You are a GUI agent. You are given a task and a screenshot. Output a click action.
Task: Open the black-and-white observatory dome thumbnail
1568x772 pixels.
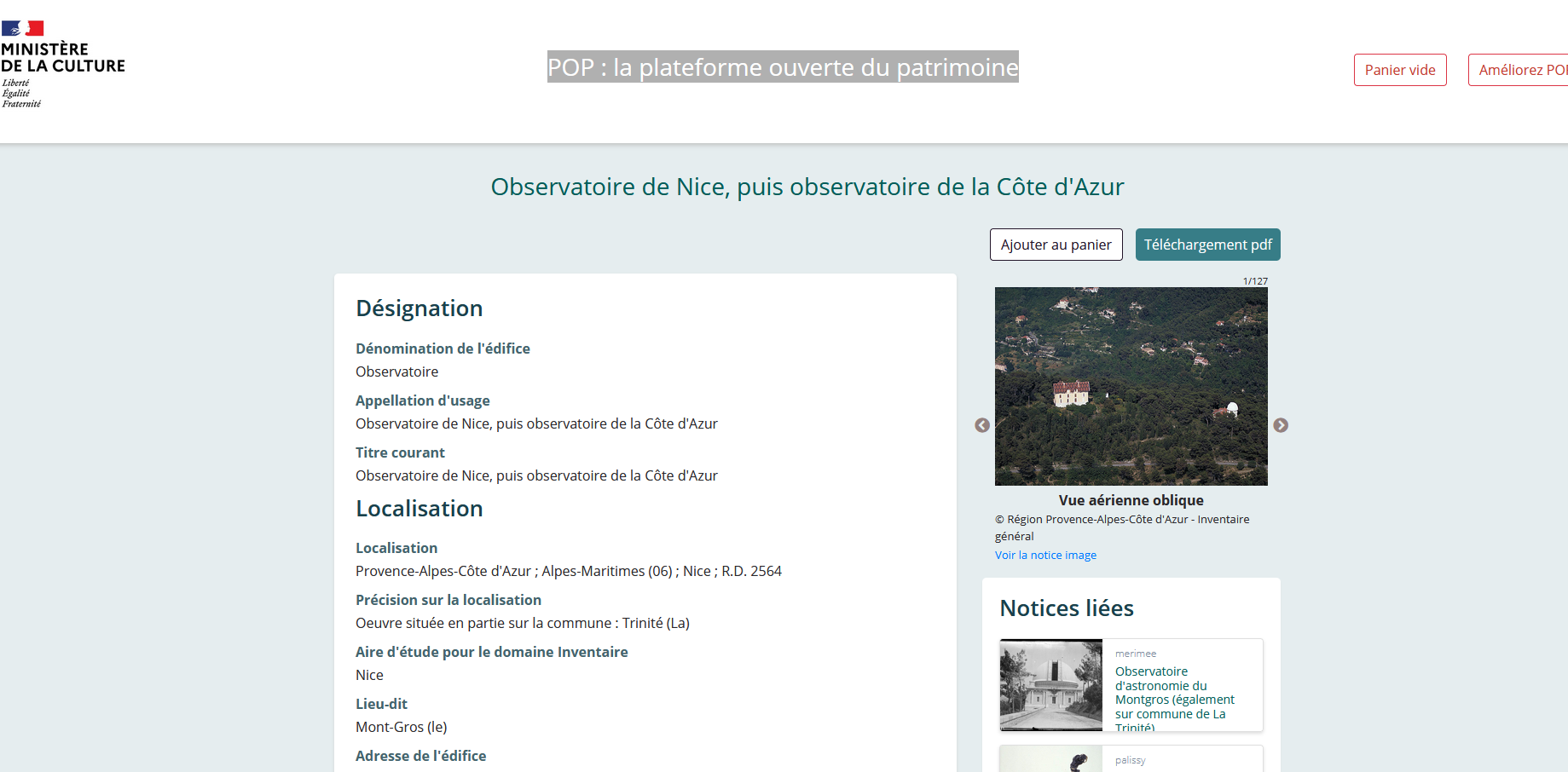1051,685
